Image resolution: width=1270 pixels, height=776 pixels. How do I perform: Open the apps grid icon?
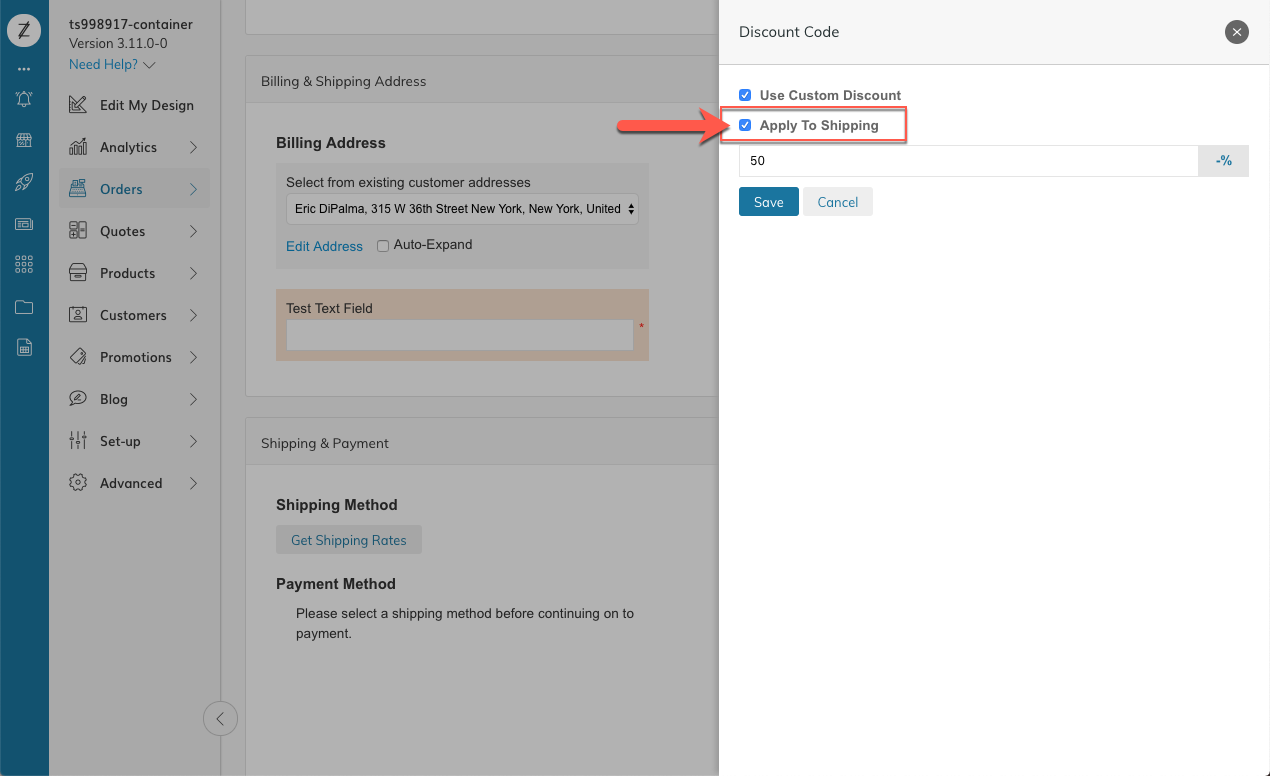click(24, 265)
